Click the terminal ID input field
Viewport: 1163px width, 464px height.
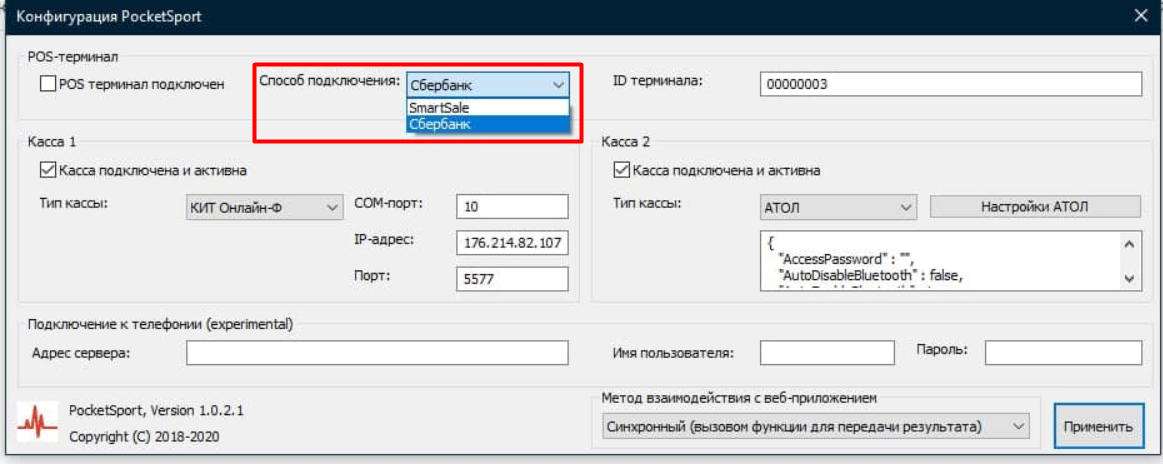point(949,85)
